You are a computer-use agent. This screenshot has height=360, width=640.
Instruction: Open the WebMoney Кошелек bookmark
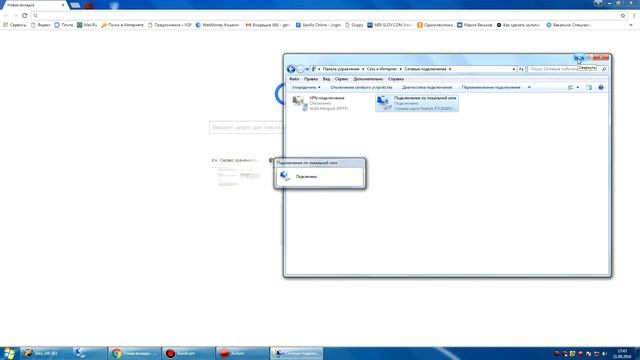(x=217, y=25)
